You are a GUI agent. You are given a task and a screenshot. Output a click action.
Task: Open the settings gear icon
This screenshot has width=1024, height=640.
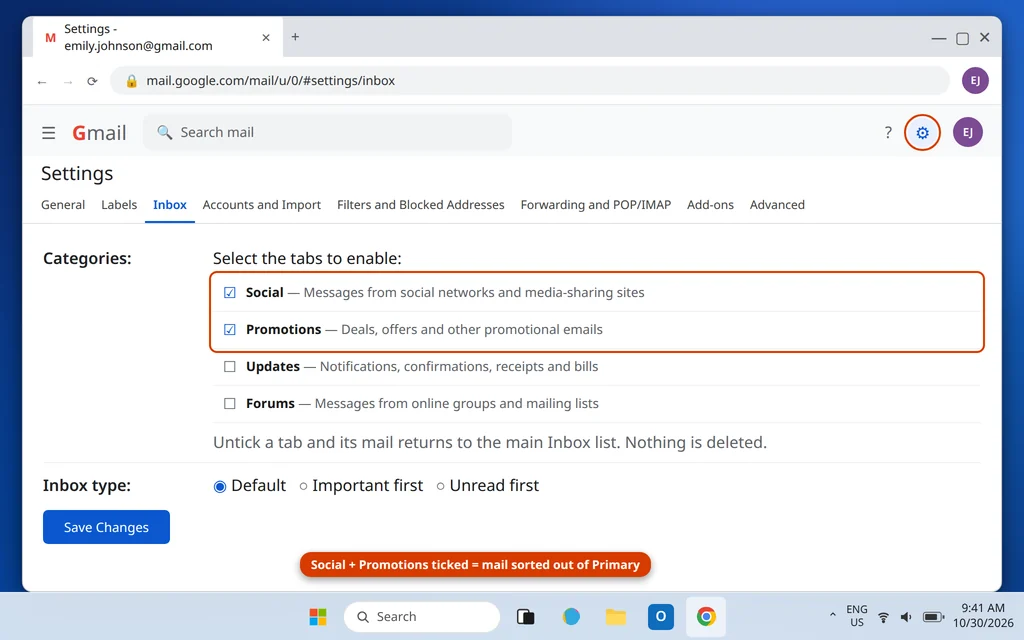click(x=922, y=133)
